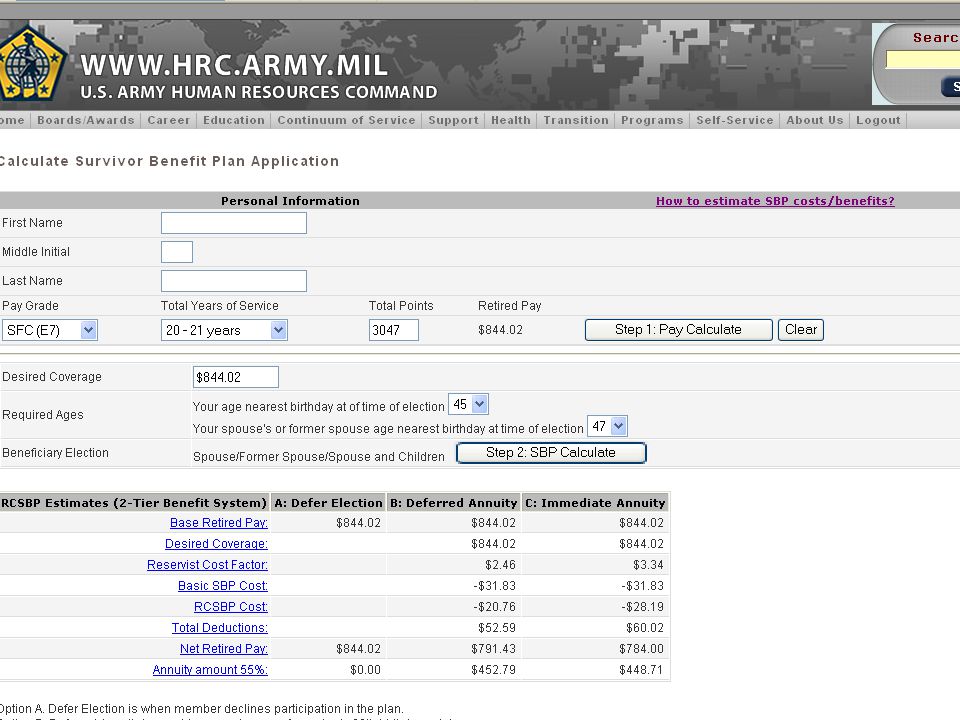960x720 pixels.
Task: Click the $448.71 immediate annuity amount
Action: [641, 670]
